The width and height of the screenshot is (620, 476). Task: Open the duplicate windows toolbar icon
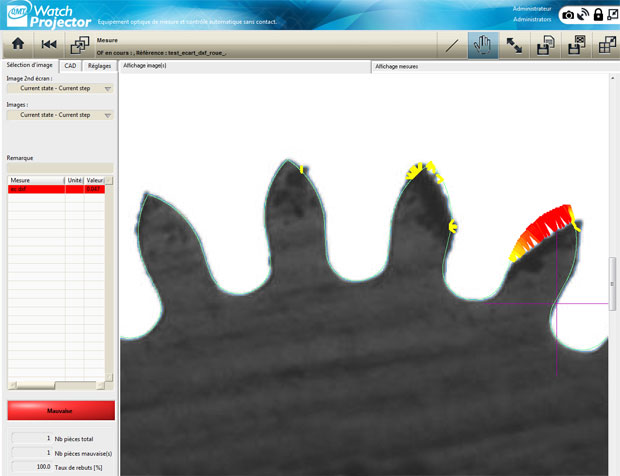tap(80, 45)
